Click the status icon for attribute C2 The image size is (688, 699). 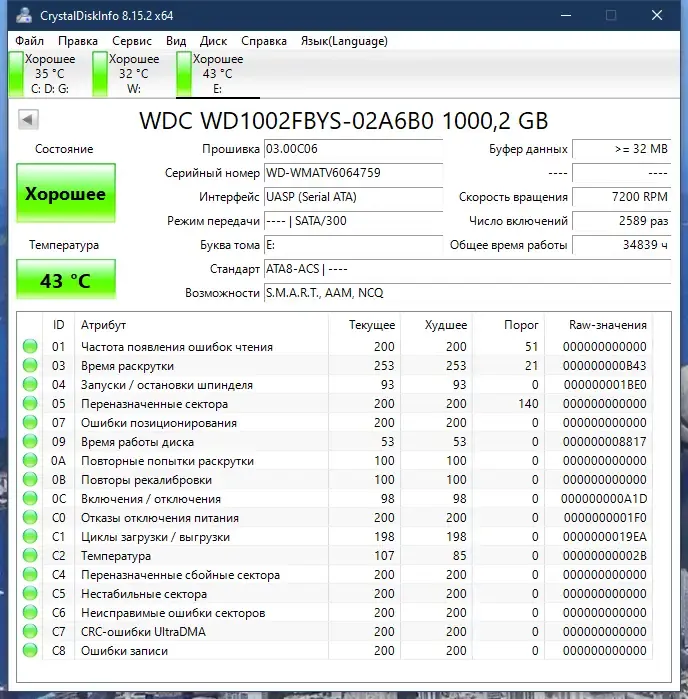(30, 555)
